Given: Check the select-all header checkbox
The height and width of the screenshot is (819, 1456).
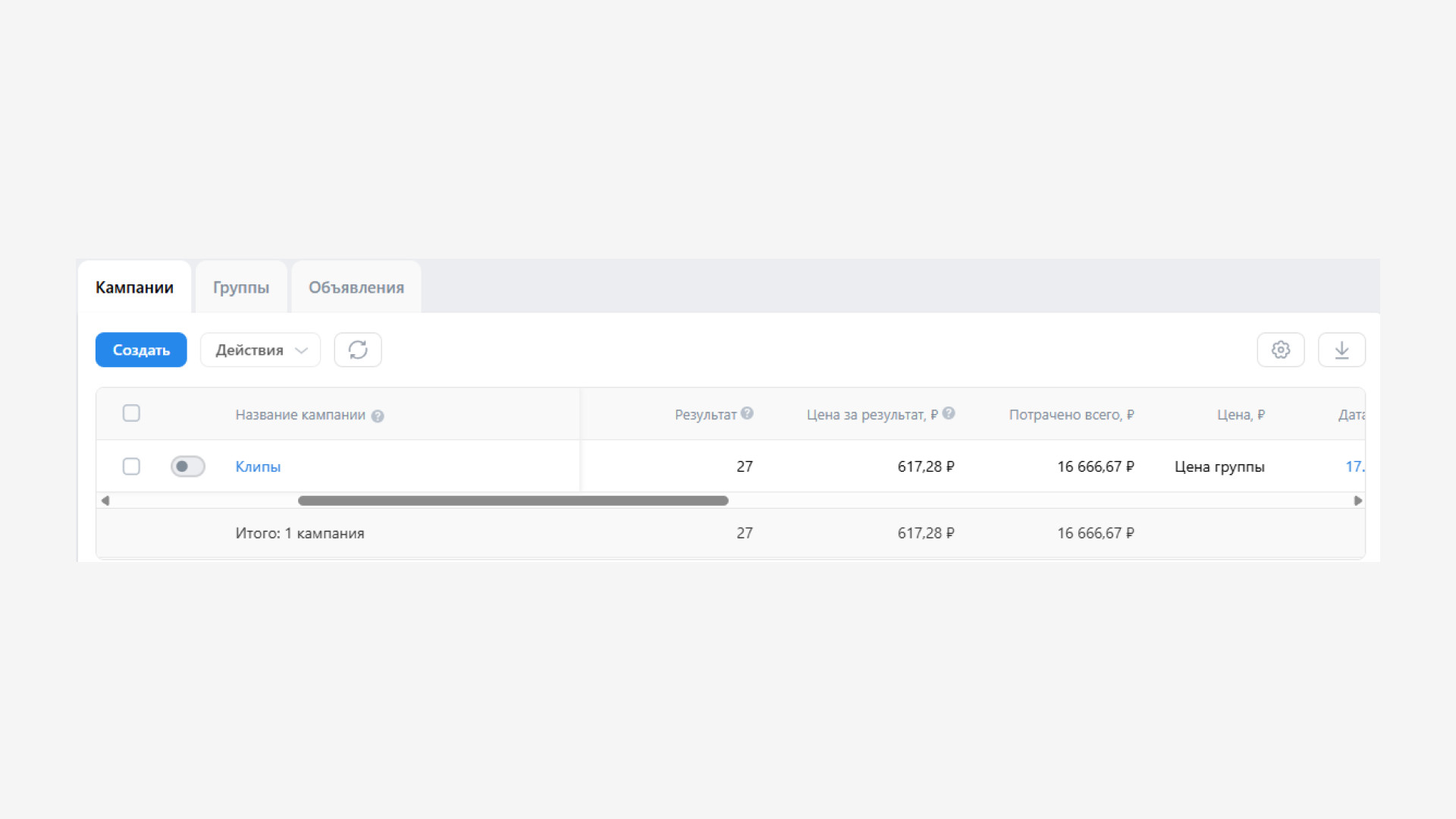Looking at the screenshot, I should coord(131,413).
